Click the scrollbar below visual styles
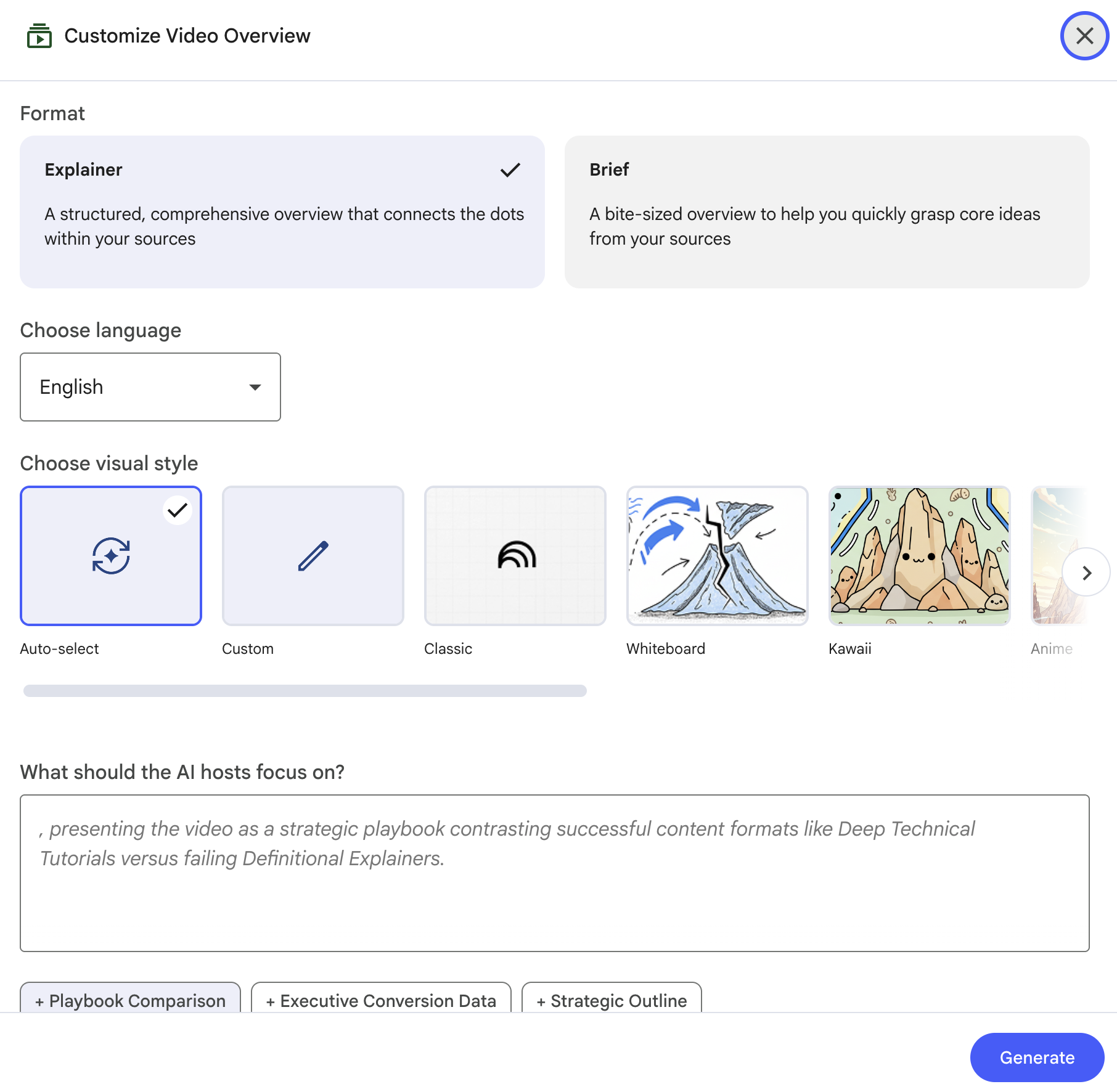Viewport: 1117px width, 1092px height. click(304, 691)
